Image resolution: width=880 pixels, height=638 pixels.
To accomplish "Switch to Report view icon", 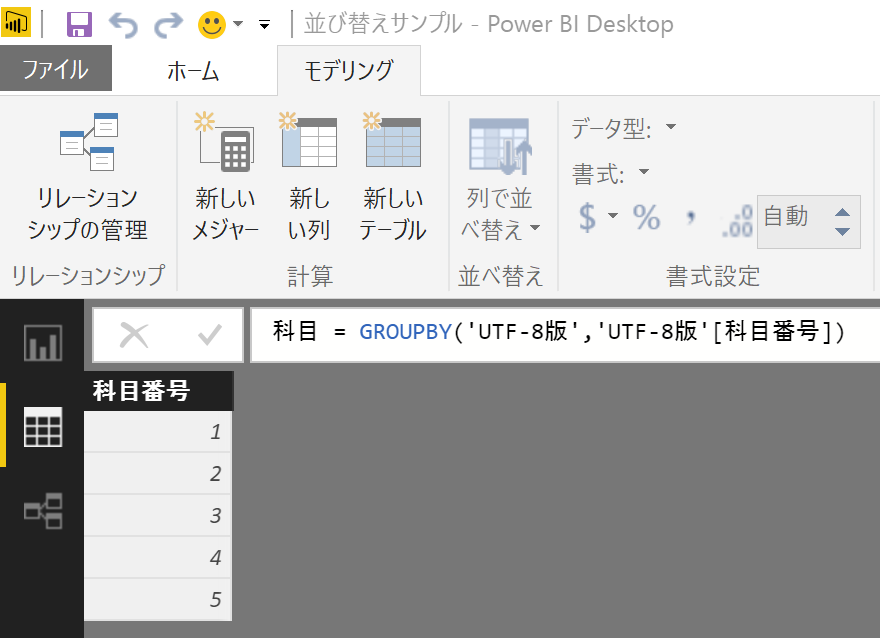I will (43, 342).
